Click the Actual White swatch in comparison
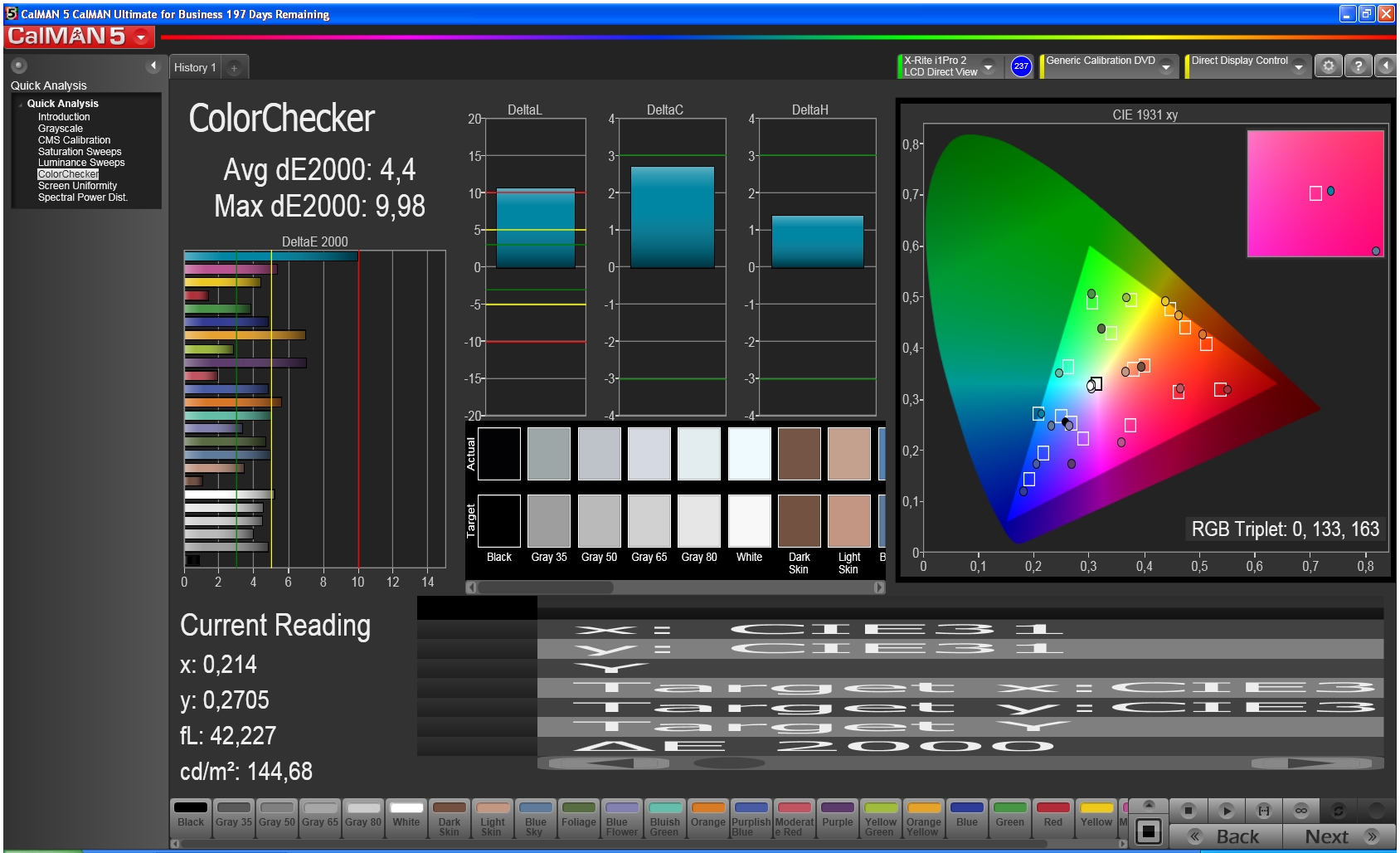This screenshot has height=853, width=1400. (x=750, y=454)
